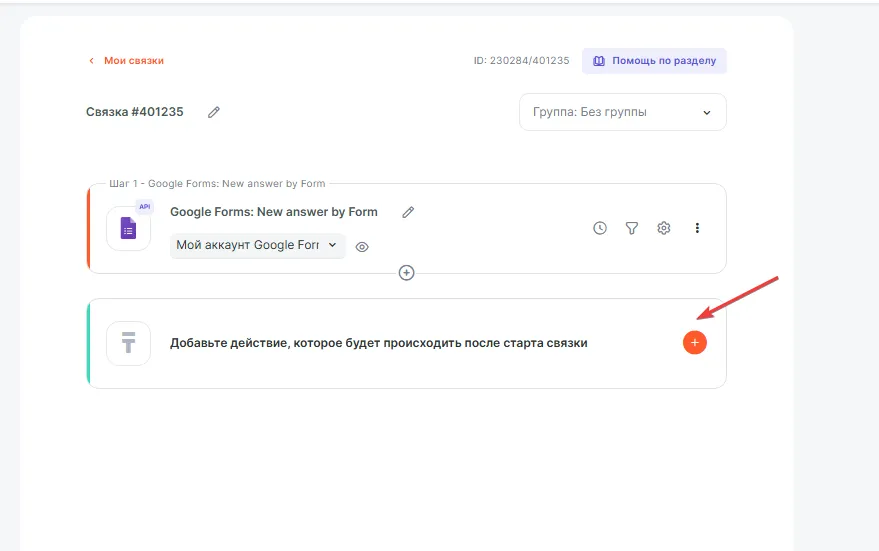This screenshot has width=879, height=551.
Task: Click the grey placeholder icon in the action block
Action: pyautogui.click(x=128, y=343)
